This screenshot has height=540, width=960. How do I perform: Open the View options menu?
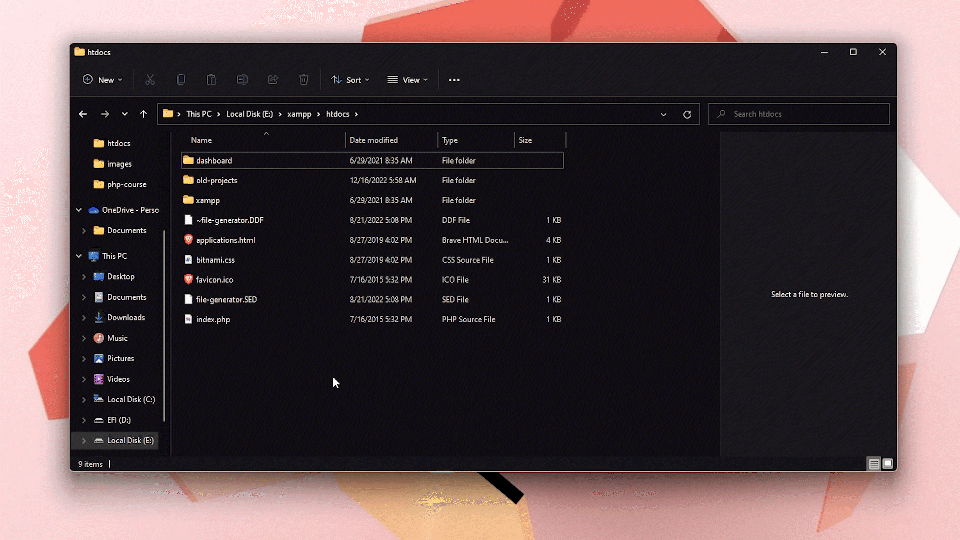[408, 80]
